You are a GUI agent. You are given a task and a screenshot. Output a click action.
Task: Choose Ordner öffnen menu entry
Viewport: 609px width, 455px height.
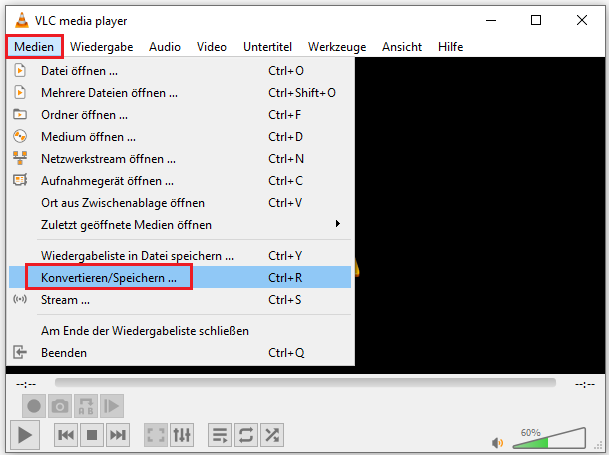click(180, 115)
